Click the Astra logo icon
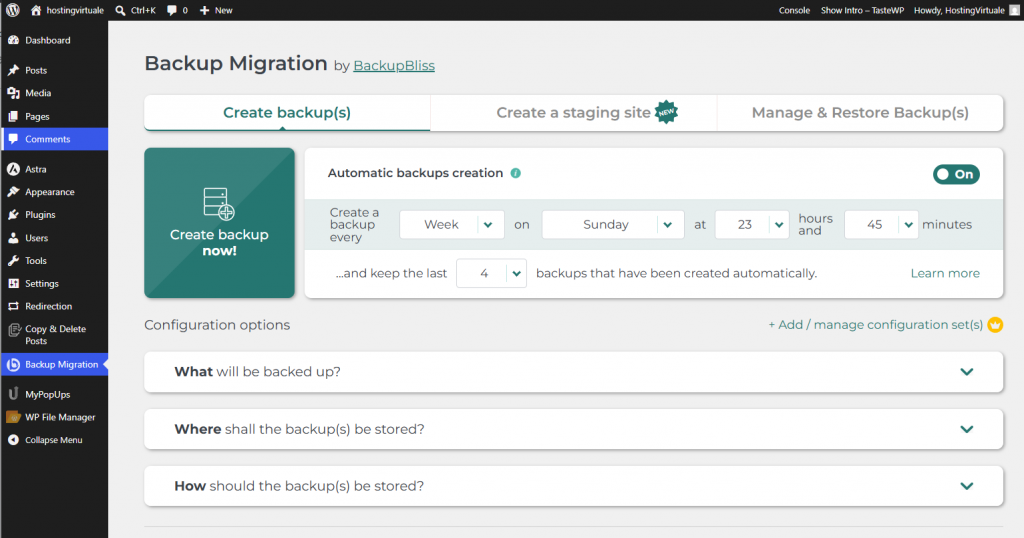Image resolution: width=1024 pixels, height=538 pixels. (x=14, y=169)
